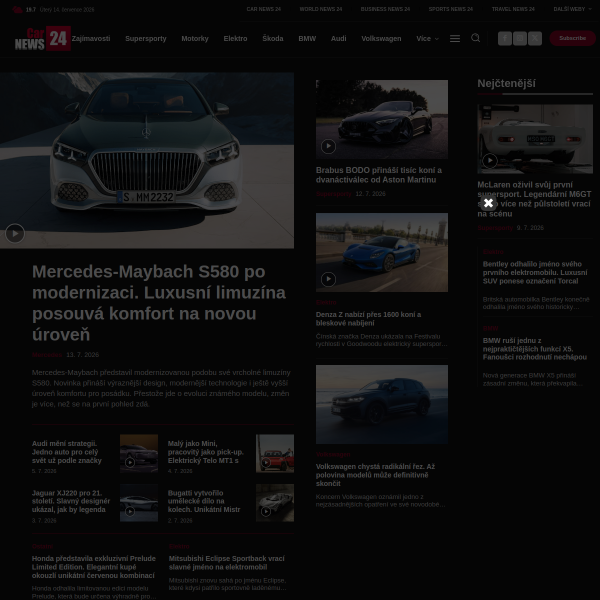Open Audi mění strategii headline
This screenshot has width=600, height=600.
point(67,452)
